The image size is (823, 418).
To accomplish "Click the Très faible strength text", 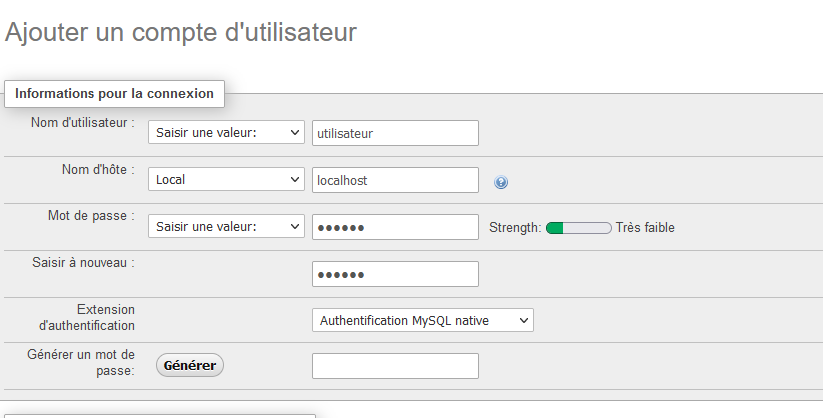I will point(645,228).
